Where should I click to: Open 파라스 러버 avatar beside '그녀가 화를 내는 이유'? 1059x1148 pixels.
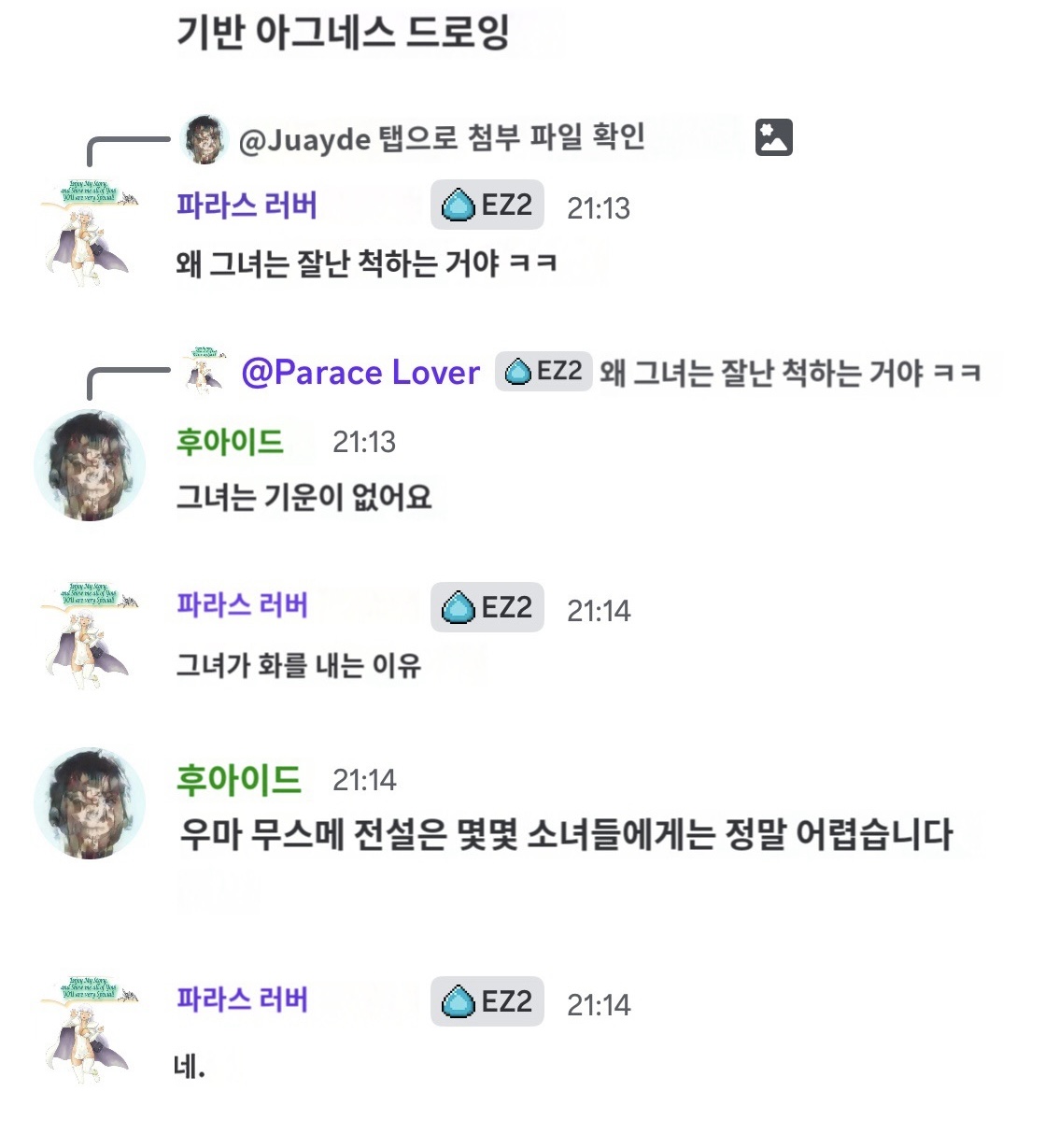(x=89, y=635)
